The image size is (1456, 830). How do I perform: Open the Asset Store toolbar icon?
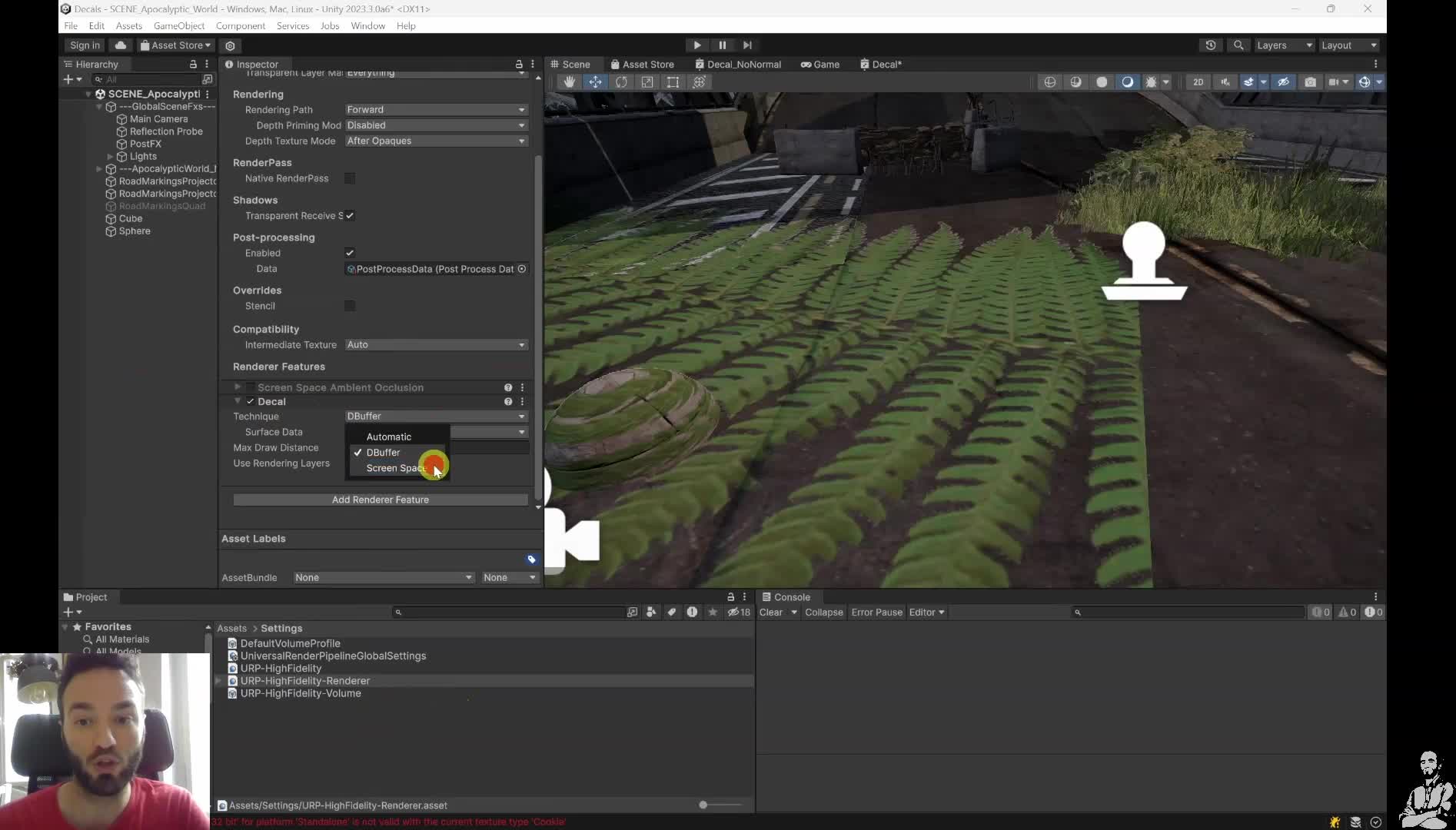point(175,45)
